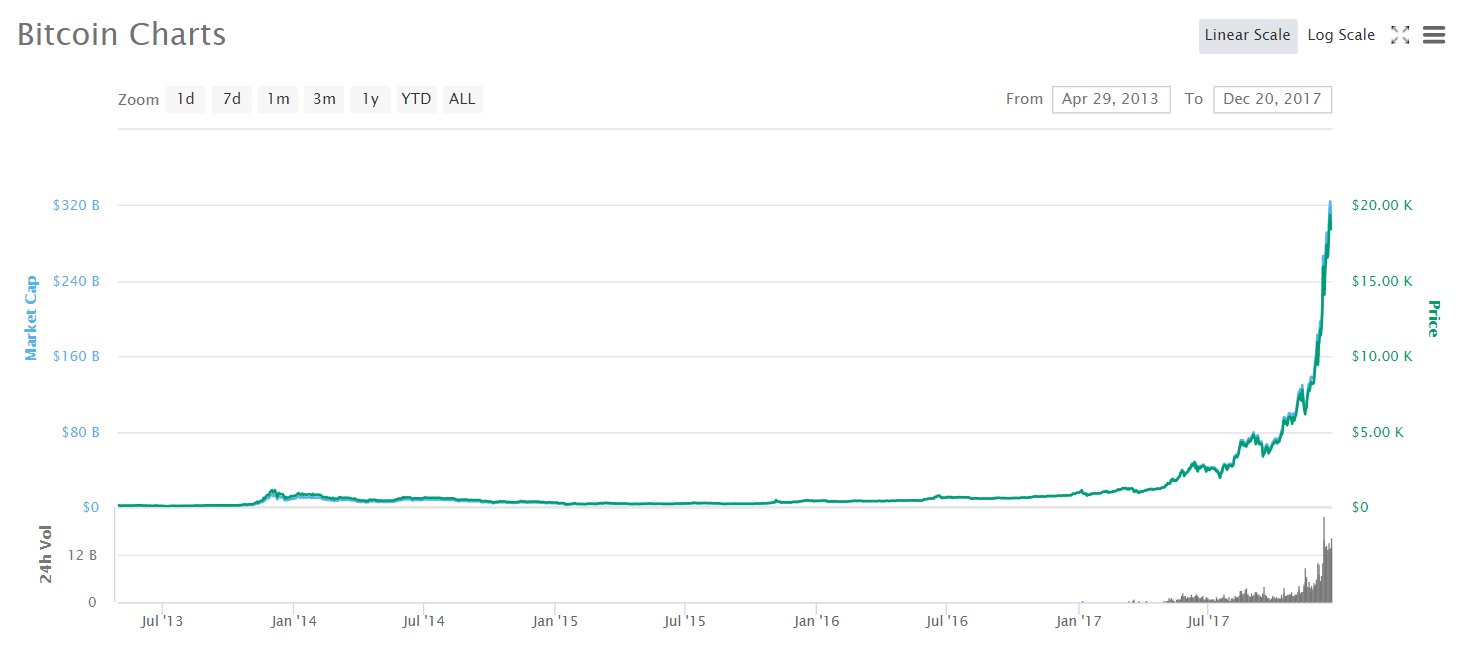Toggle the fullscreen chart icon

1400,35
